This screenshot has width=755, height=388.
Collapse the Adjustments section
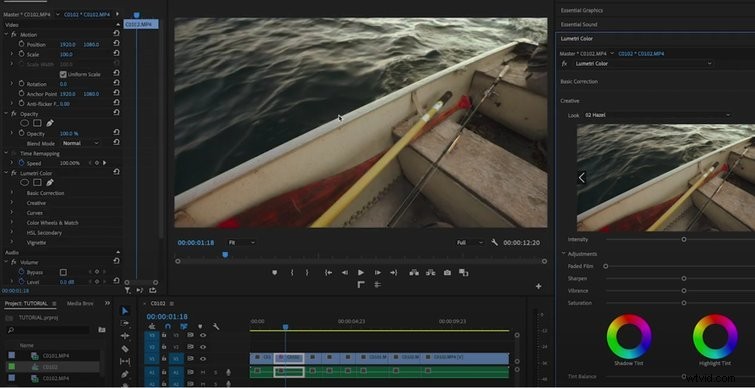point(563,254)
